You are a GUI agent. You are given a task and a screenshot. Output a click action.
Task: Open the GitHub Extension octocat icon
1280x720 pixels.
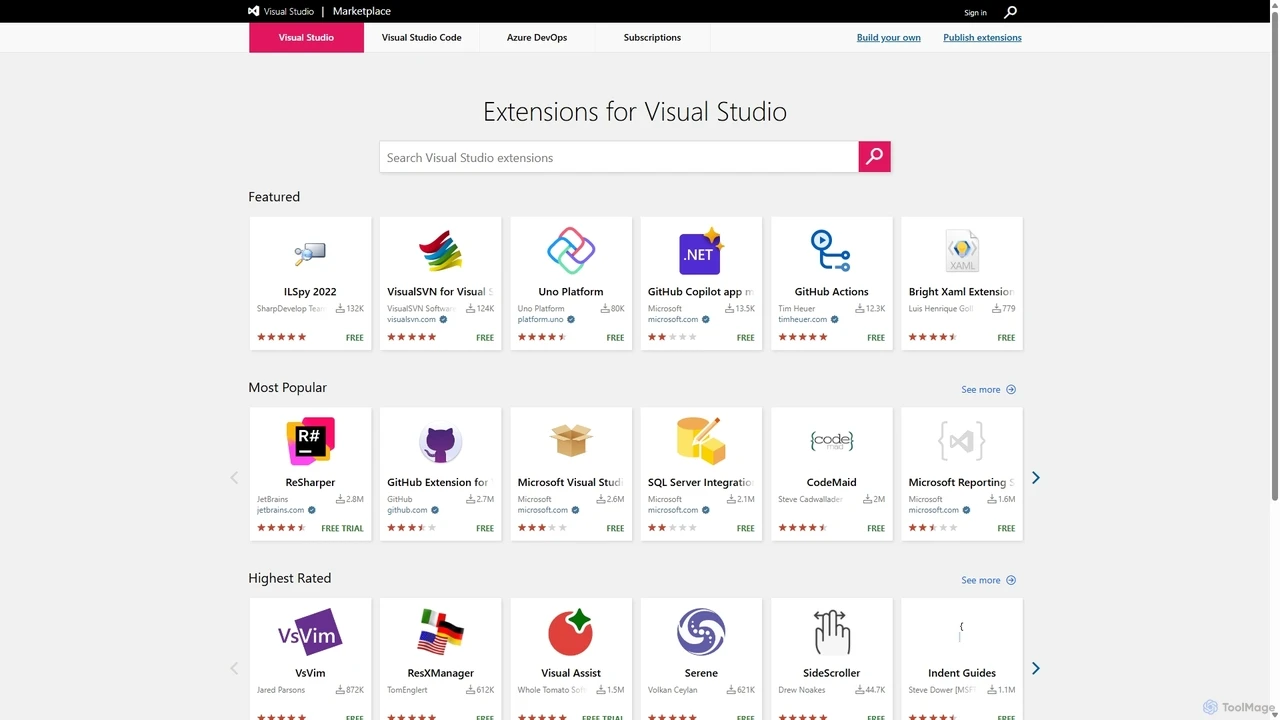pyautogui.click(x=440, y=442)
